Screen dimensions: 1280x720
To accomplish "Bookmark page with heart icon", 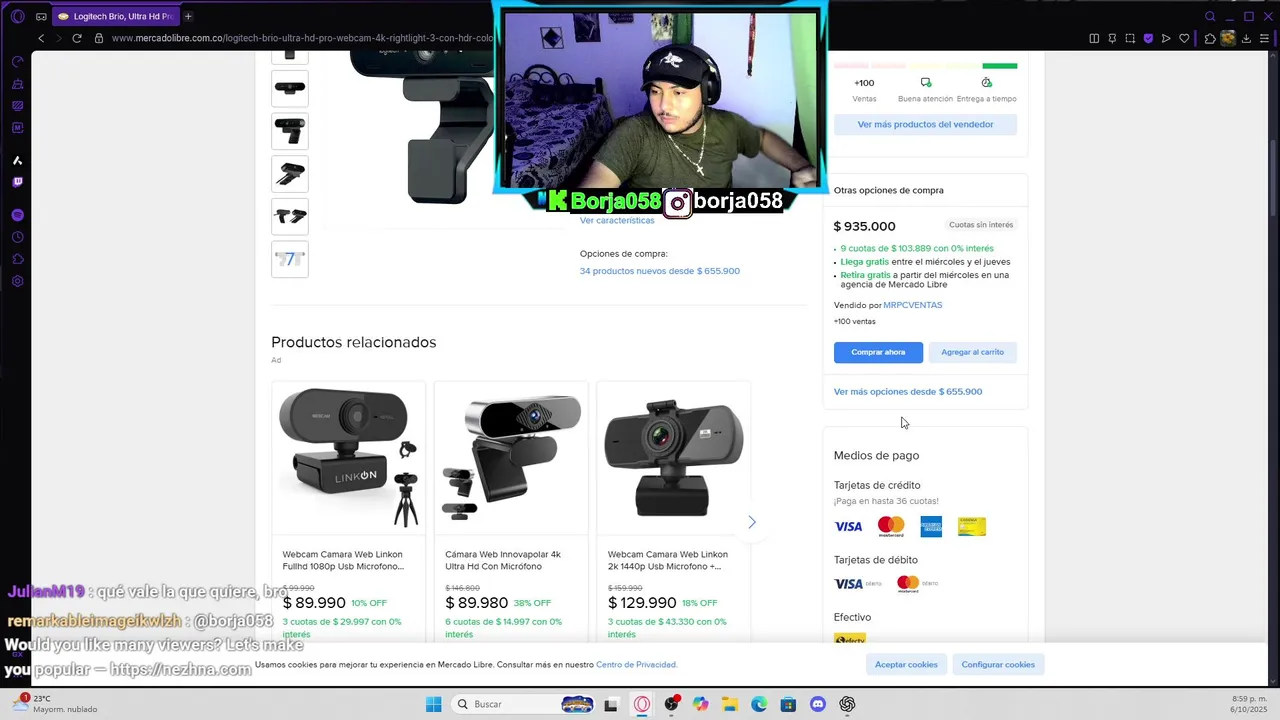I will pyautogui.click(x=1184, y=38).
